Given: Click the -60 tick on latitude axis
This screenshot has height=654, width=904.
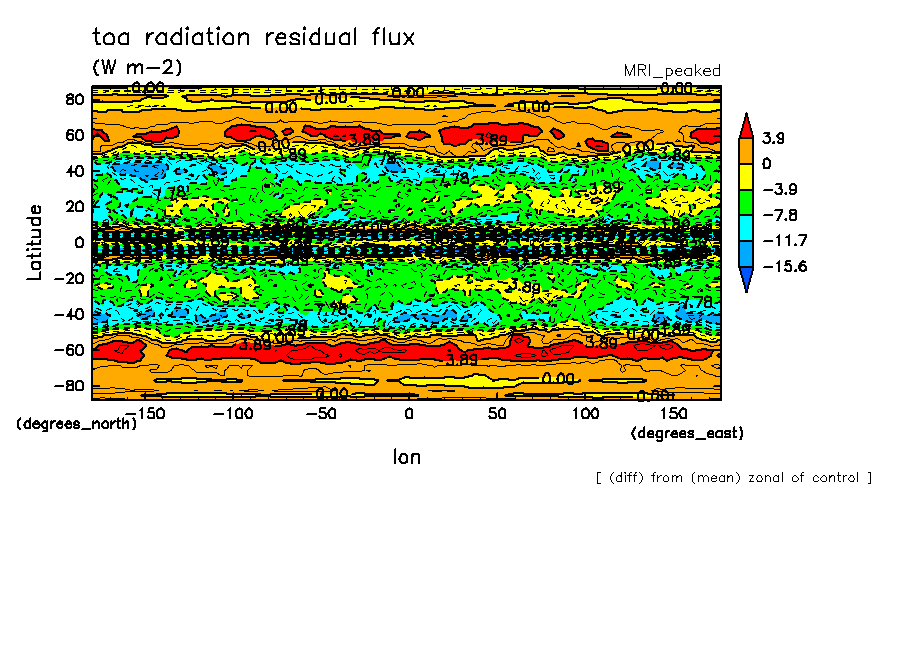Looking at the screenshot, I should pyautogui.click(x=69, y=350).
